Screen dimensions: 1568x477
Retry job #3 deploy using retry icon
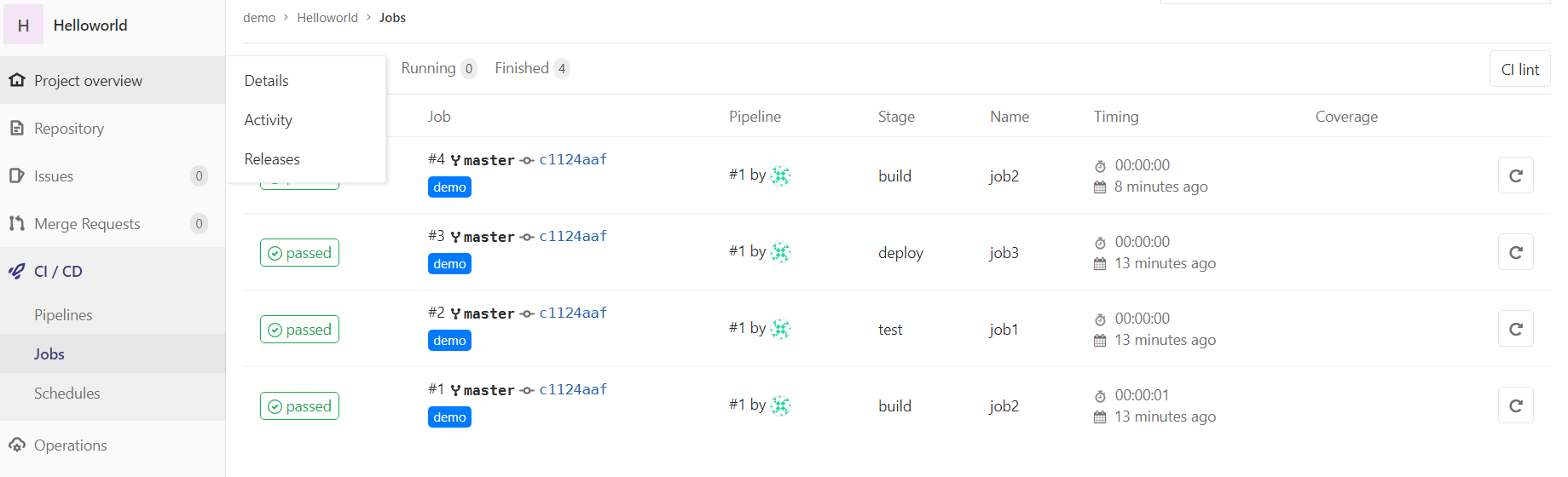(1515, 252)
